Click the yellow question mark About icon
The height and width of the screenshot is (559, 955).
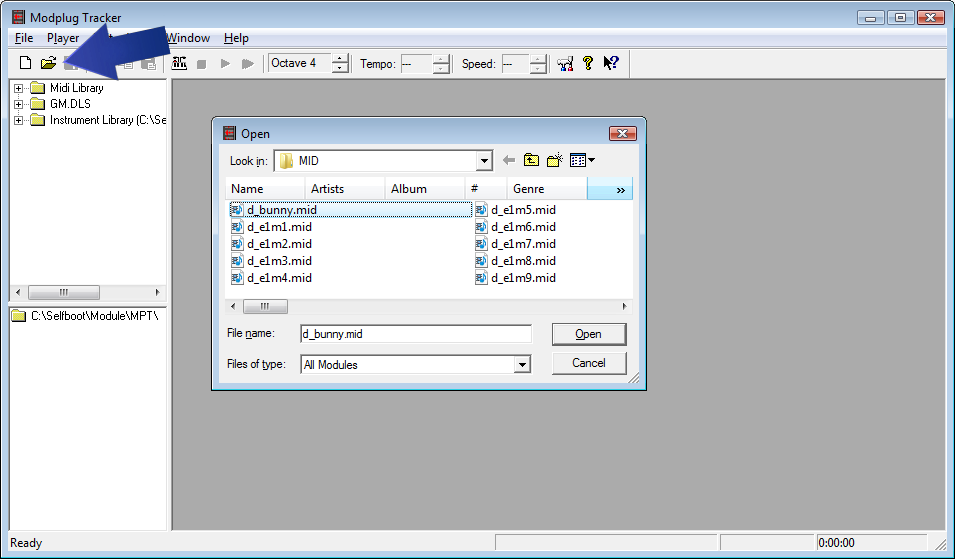point(588,63)
